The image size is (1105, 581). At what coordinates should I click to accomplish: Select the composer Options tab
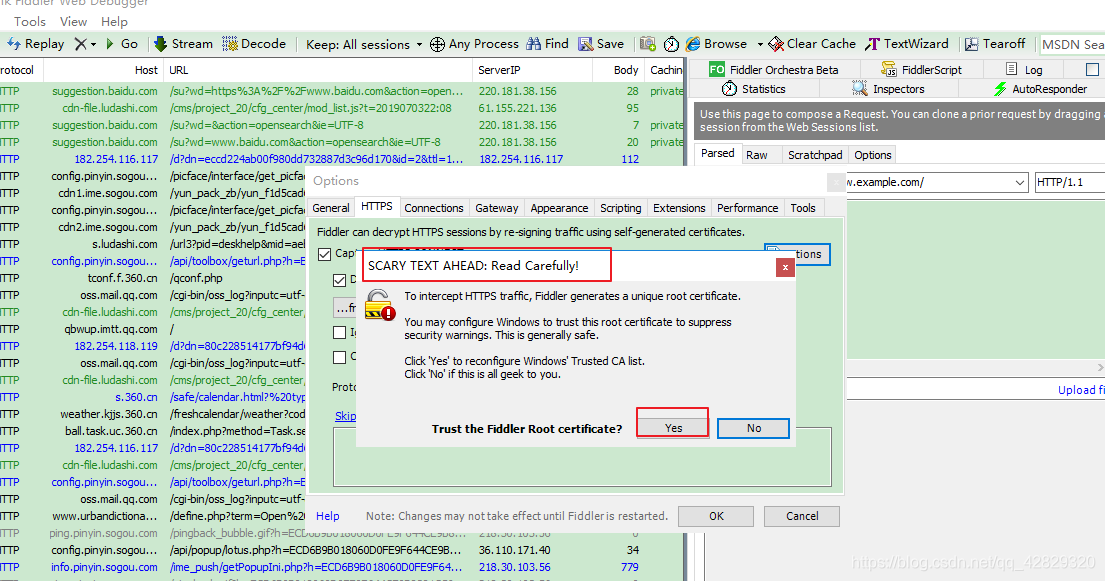click(872, 154)
